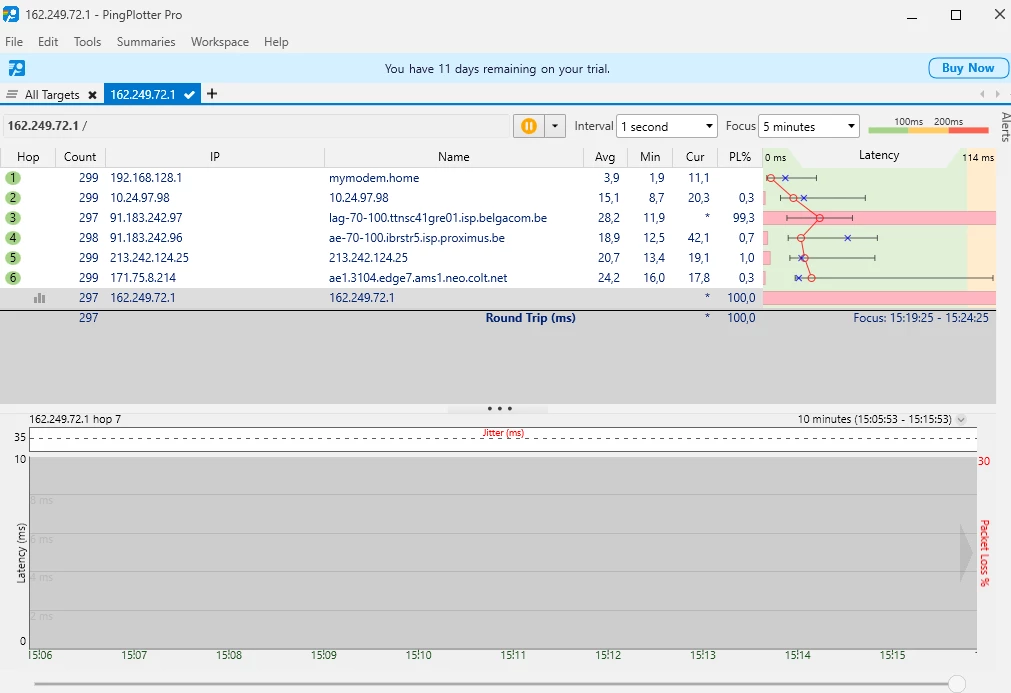Add a new target tab with the plus icon
This screenshot has height=693, width=1011.
(x=212, y=94)
